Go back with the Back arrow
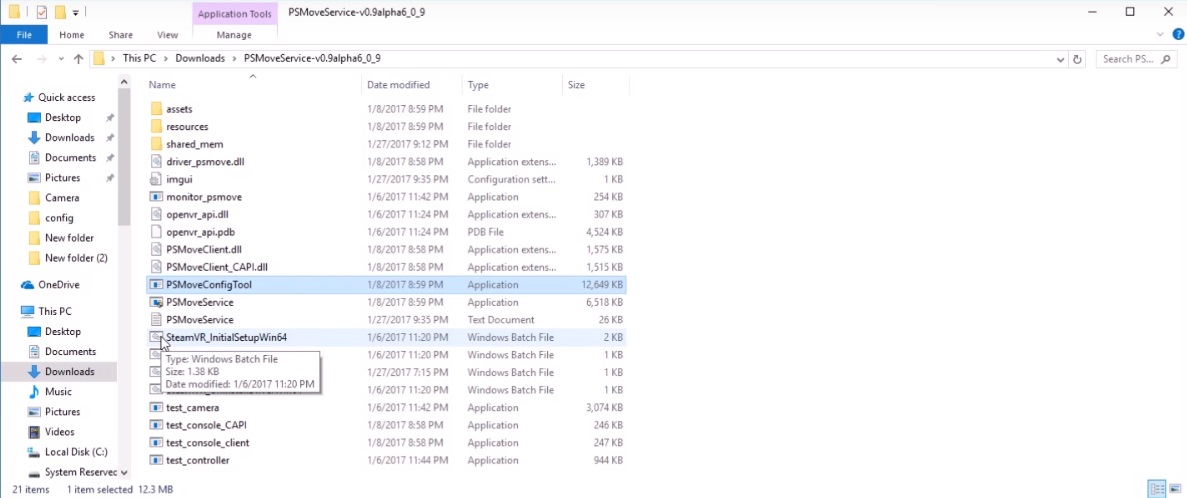Image resolution: width=1187 pixels, height=498 pixels. pyautogui.click(x=17, y=58)
